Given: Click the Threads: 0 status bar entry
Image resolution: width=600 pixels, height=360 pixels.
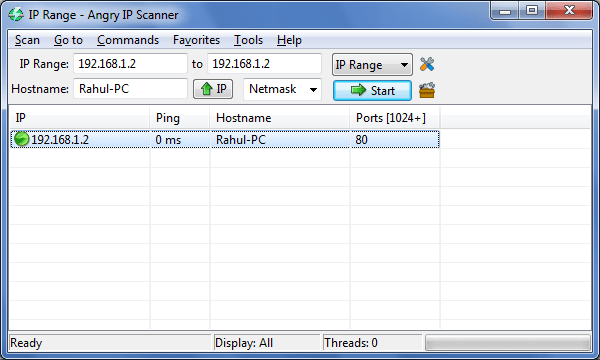Looking at the screenshot, I should coord(372,342).
